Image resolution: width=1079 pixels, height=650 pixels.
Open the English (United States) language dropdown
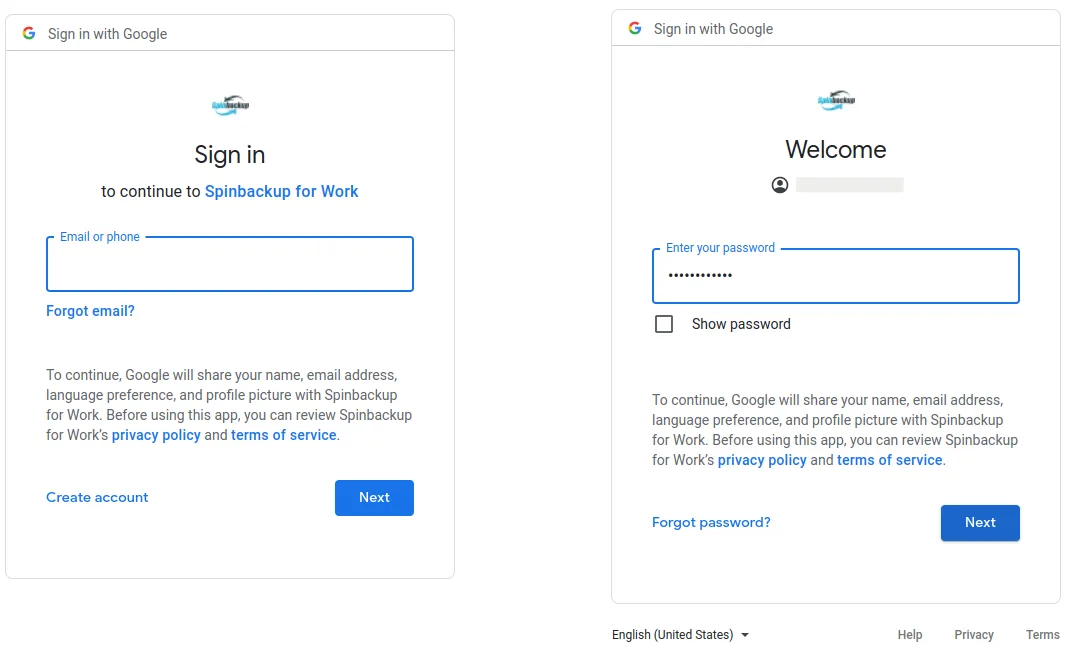(x=671, y=634)
